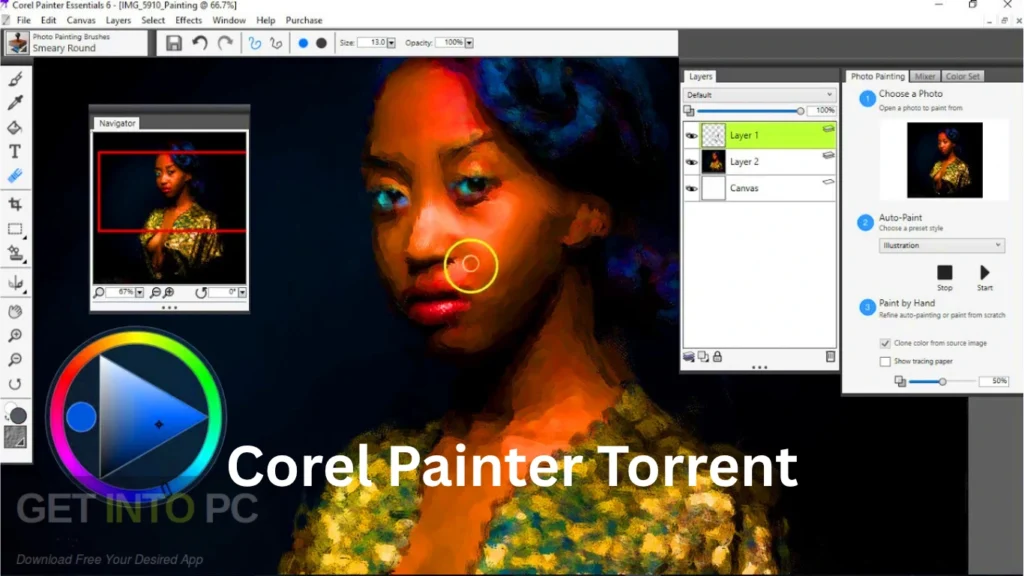
Task: Select the Text tool
Action: [x=14, y=152]
